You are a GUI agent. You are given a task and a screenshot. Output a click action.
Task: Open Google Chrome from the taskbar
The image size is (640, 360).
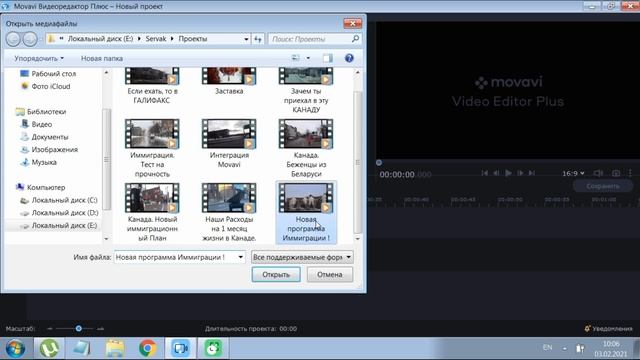click(147, 348)
